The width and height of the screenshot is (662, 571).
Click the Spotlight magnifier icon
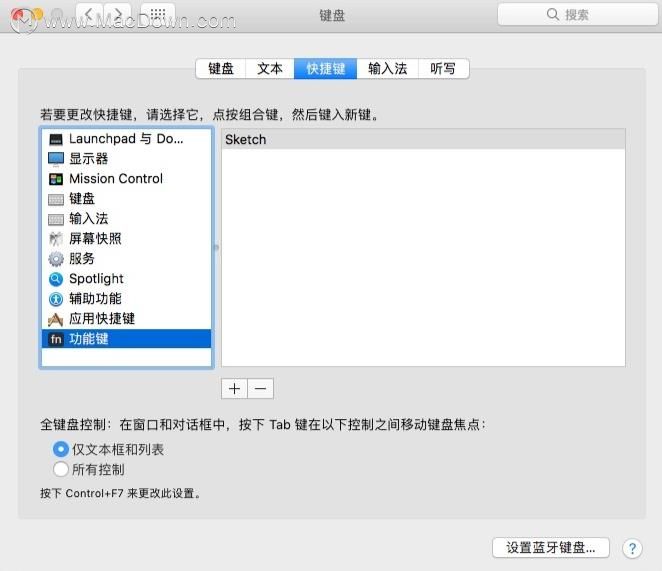click(x=56, y=279)
